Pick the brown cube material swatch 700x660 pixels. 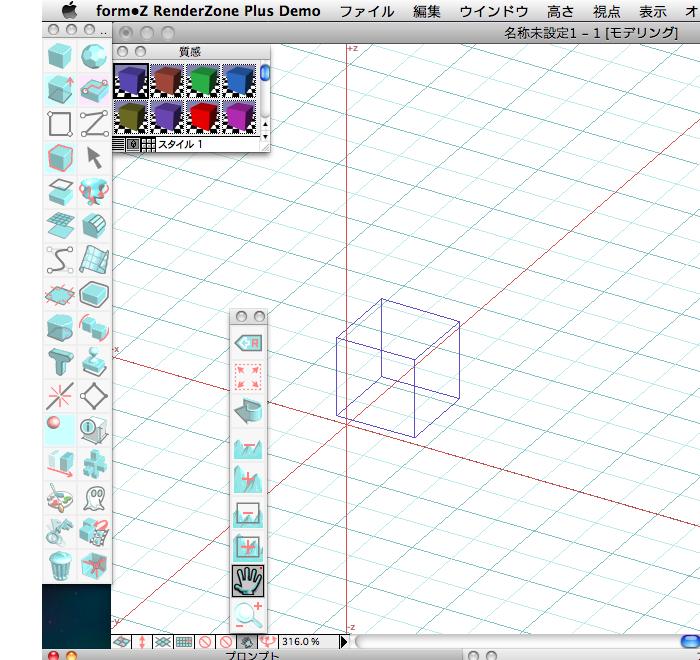pos(167,80)
